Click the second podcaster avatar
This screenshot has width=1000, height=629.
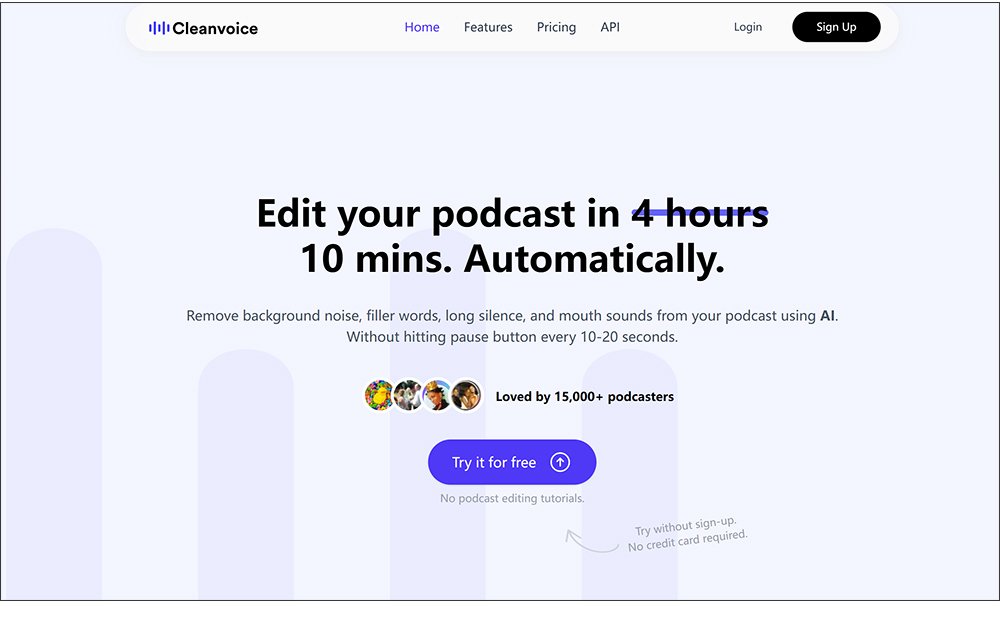point(409,395)
